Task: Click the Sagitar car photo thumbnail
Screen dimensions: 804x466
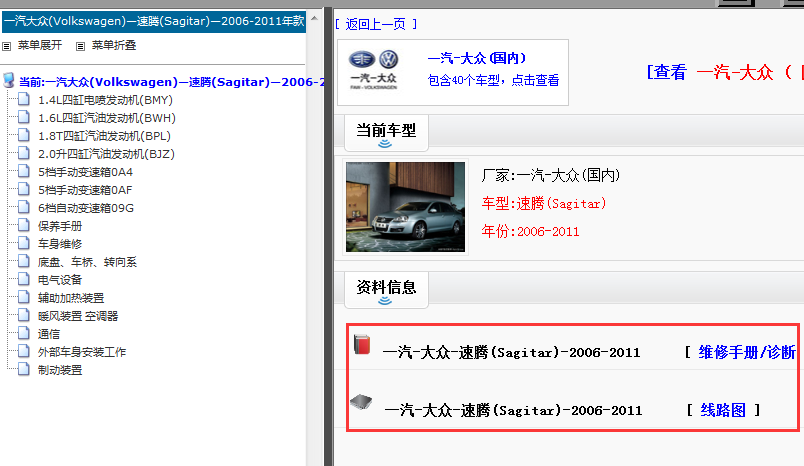Action: (x=406, y=207)
